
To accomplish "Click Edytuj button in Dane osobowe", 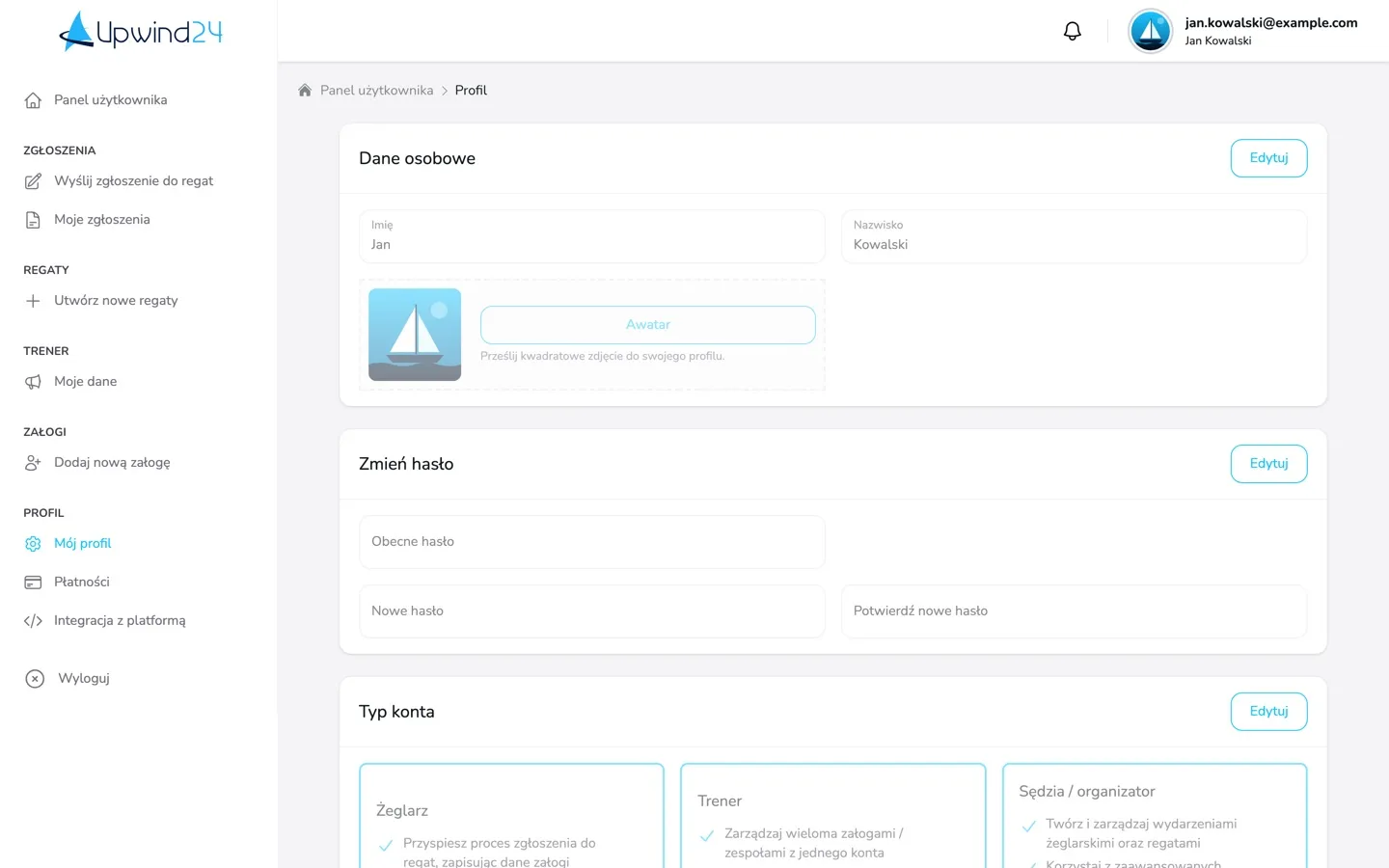I will click(1268, 158).
